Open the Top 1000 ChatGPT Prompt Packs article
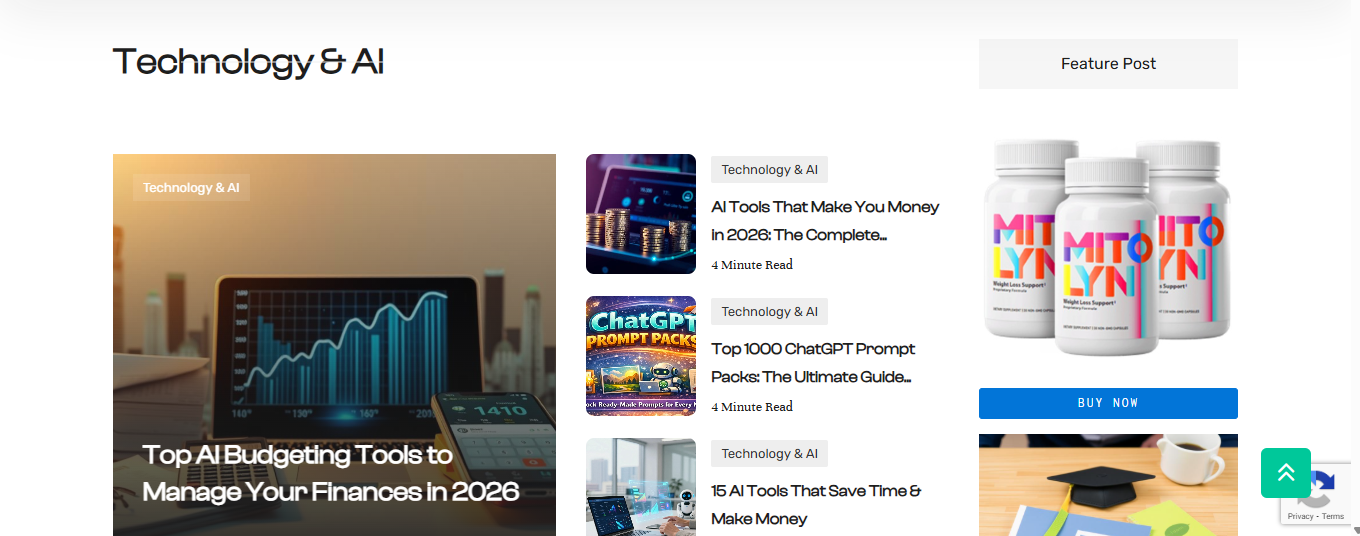 [x=813, y=363]
